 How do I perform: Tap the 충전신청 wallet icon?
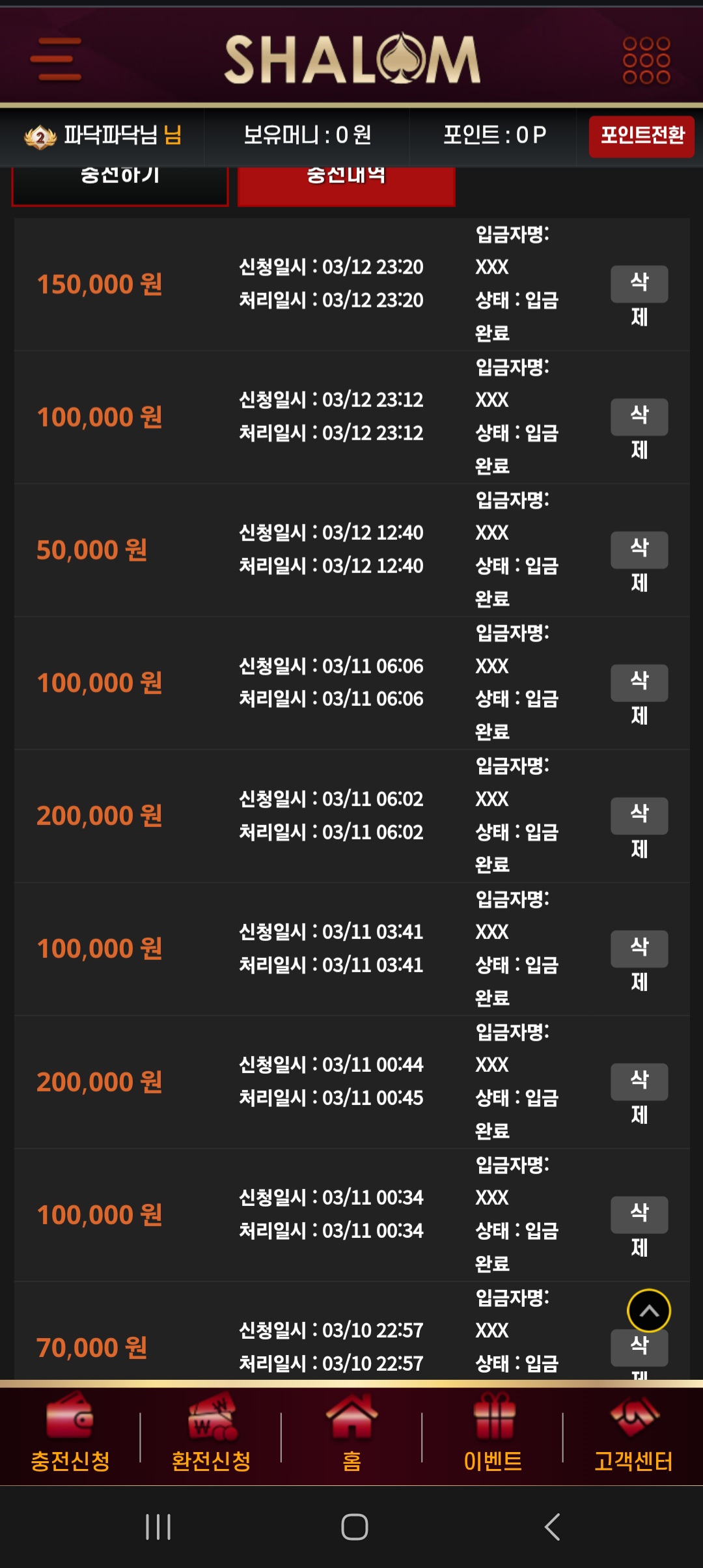point(70,1415)
